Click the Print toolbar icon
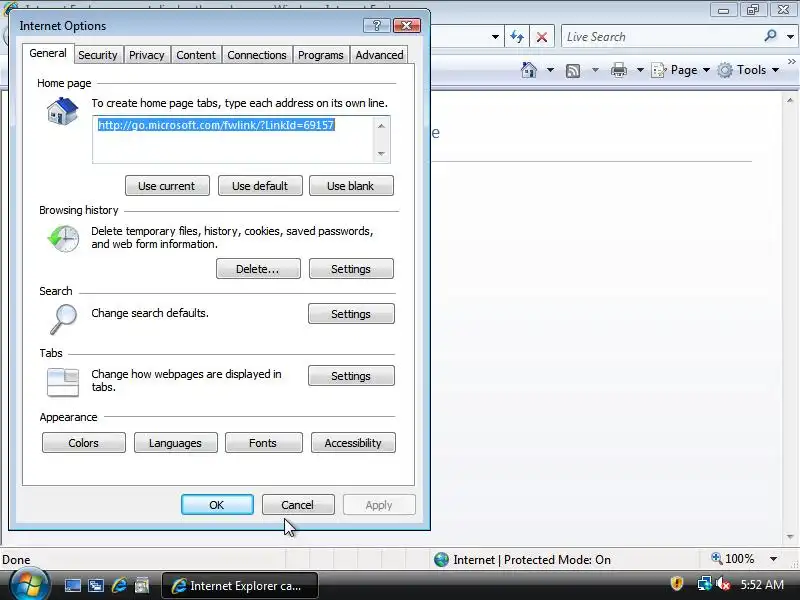The width and height of the screenshot is (800, 600). coord(618,70)
